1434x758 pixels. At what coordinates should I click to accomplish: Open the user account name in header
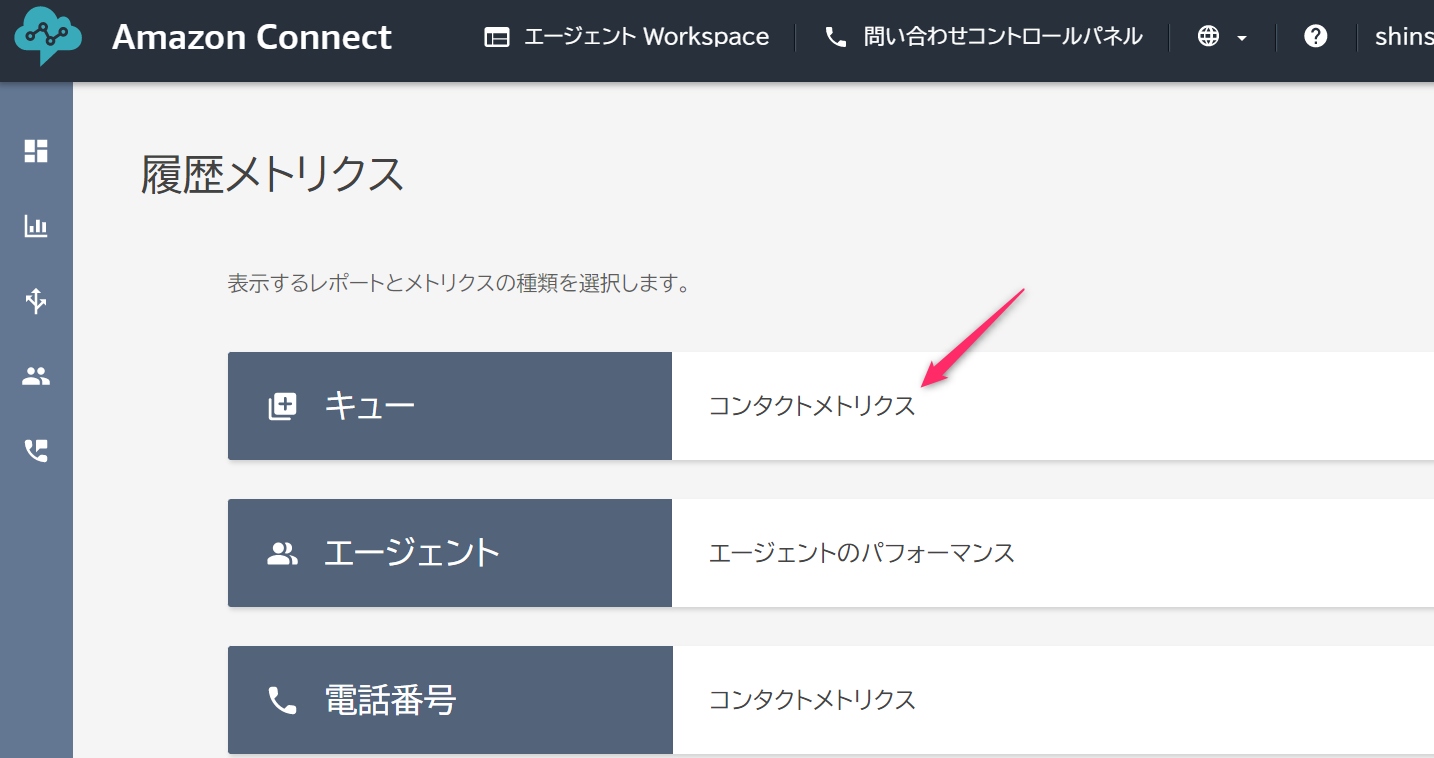(1404, 37)
